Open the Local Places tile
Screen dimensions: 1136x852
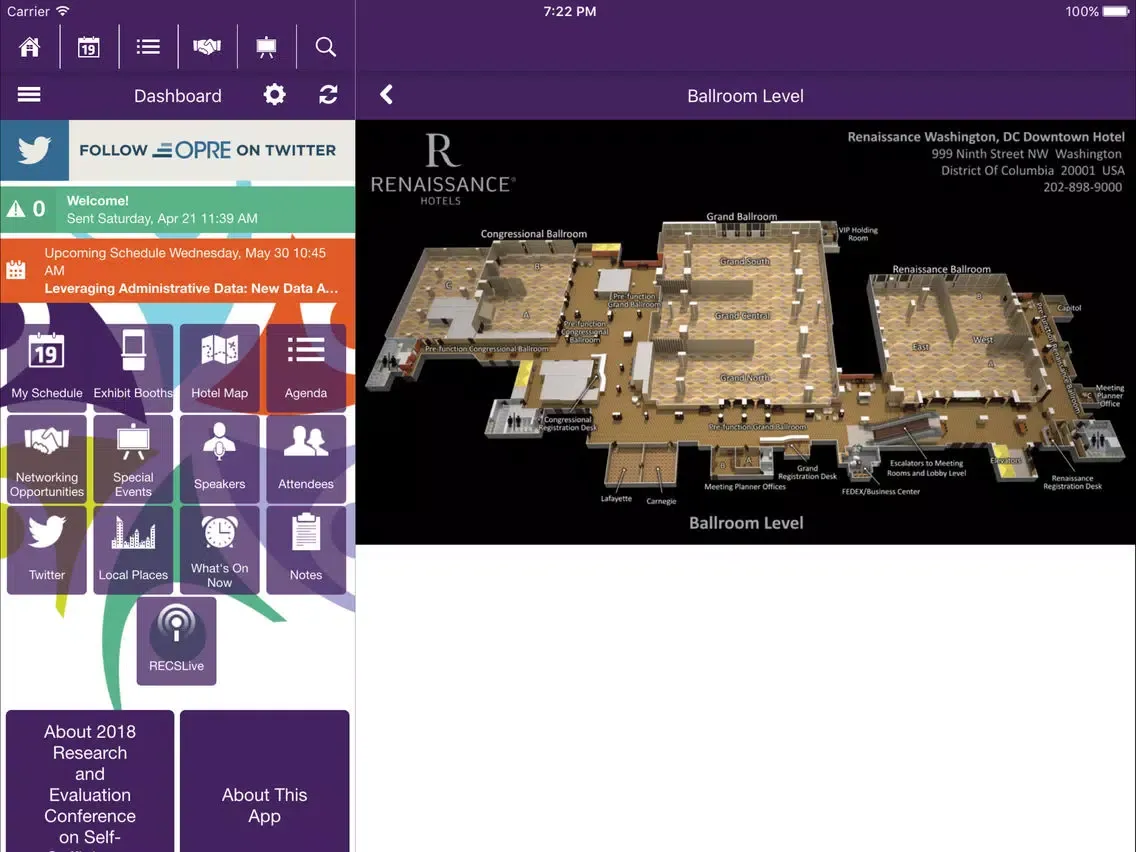pos(133,550)
